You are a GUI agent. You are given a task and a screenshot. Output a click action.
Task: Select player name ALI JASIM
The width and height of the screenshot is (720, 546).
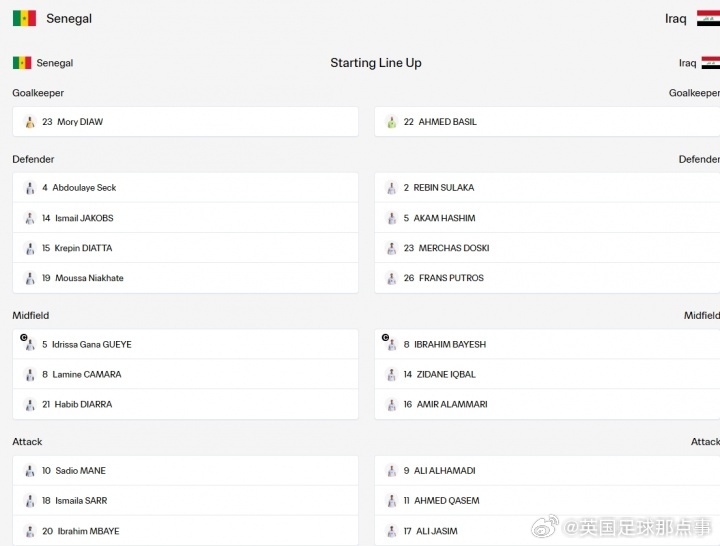(x=437, y=531)
